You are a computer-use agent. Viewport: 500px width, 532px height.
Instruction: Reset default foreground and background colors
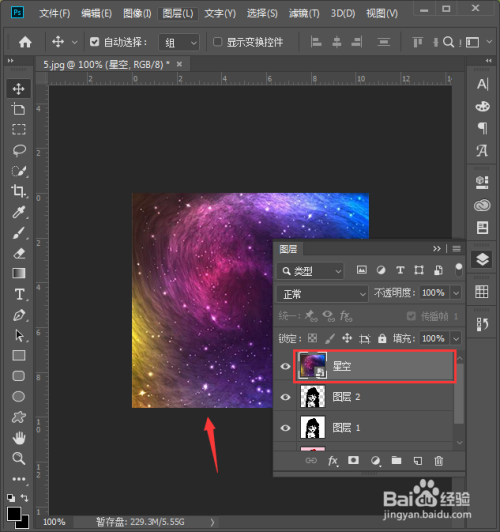11,498
